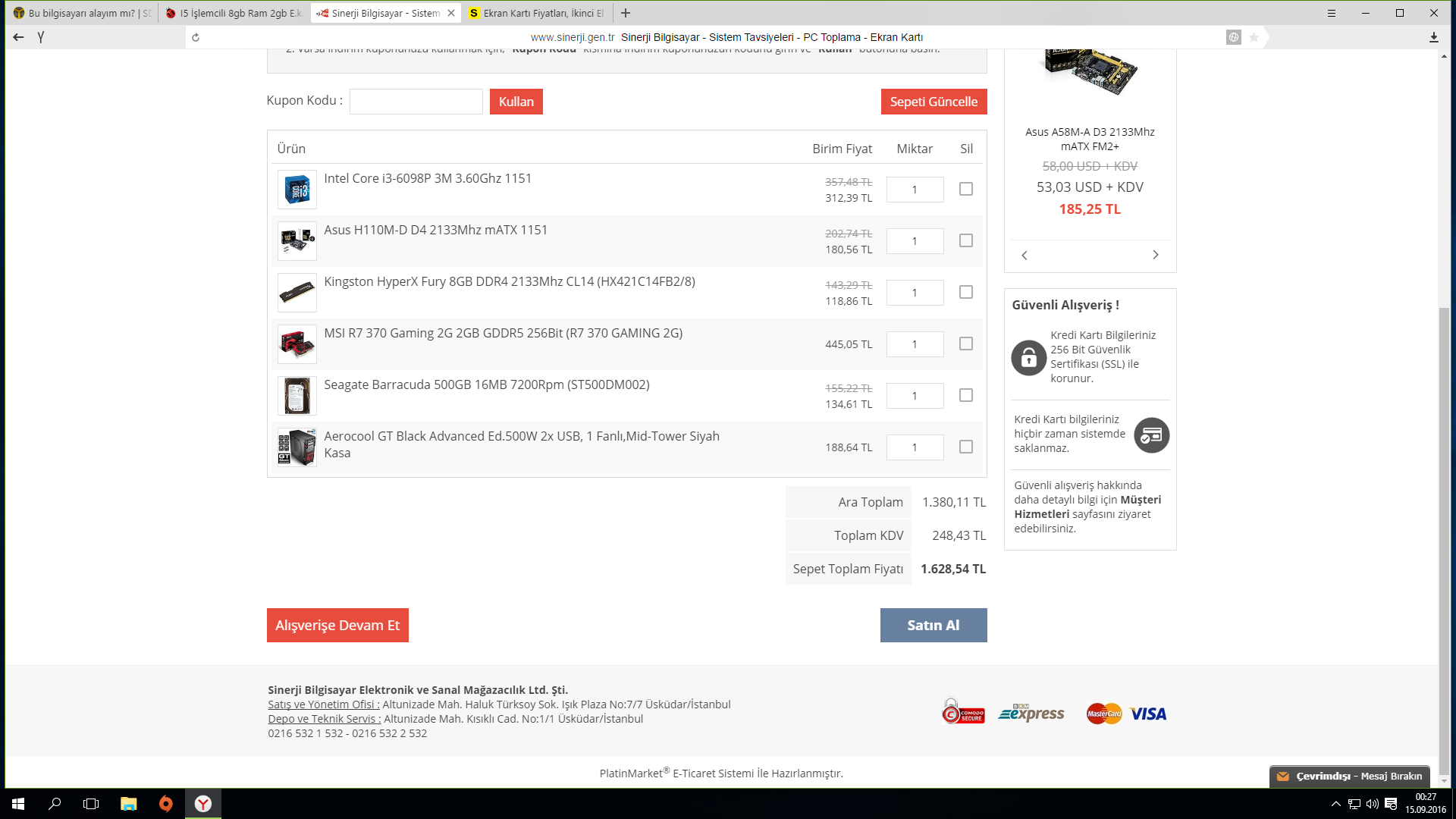Switch to 'Ekran Kartı Fiyatları' tab
Viewport: 1456px width, 819px height.
pyautogui.click(x=537, y=13)
